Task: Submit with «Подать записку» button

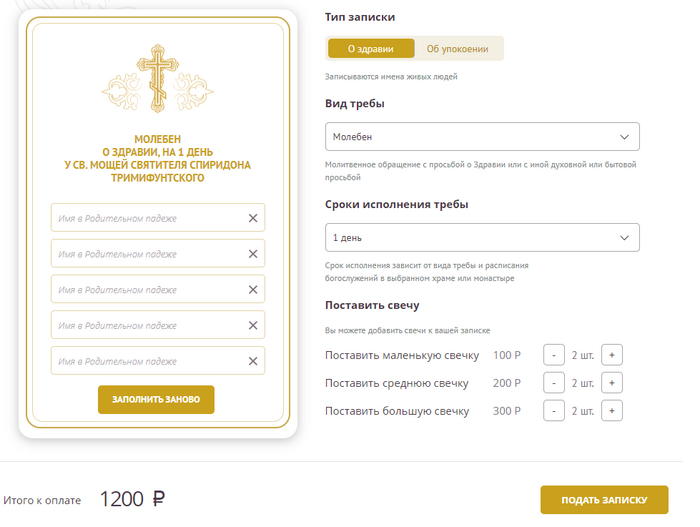Action: tap(604, 500)
